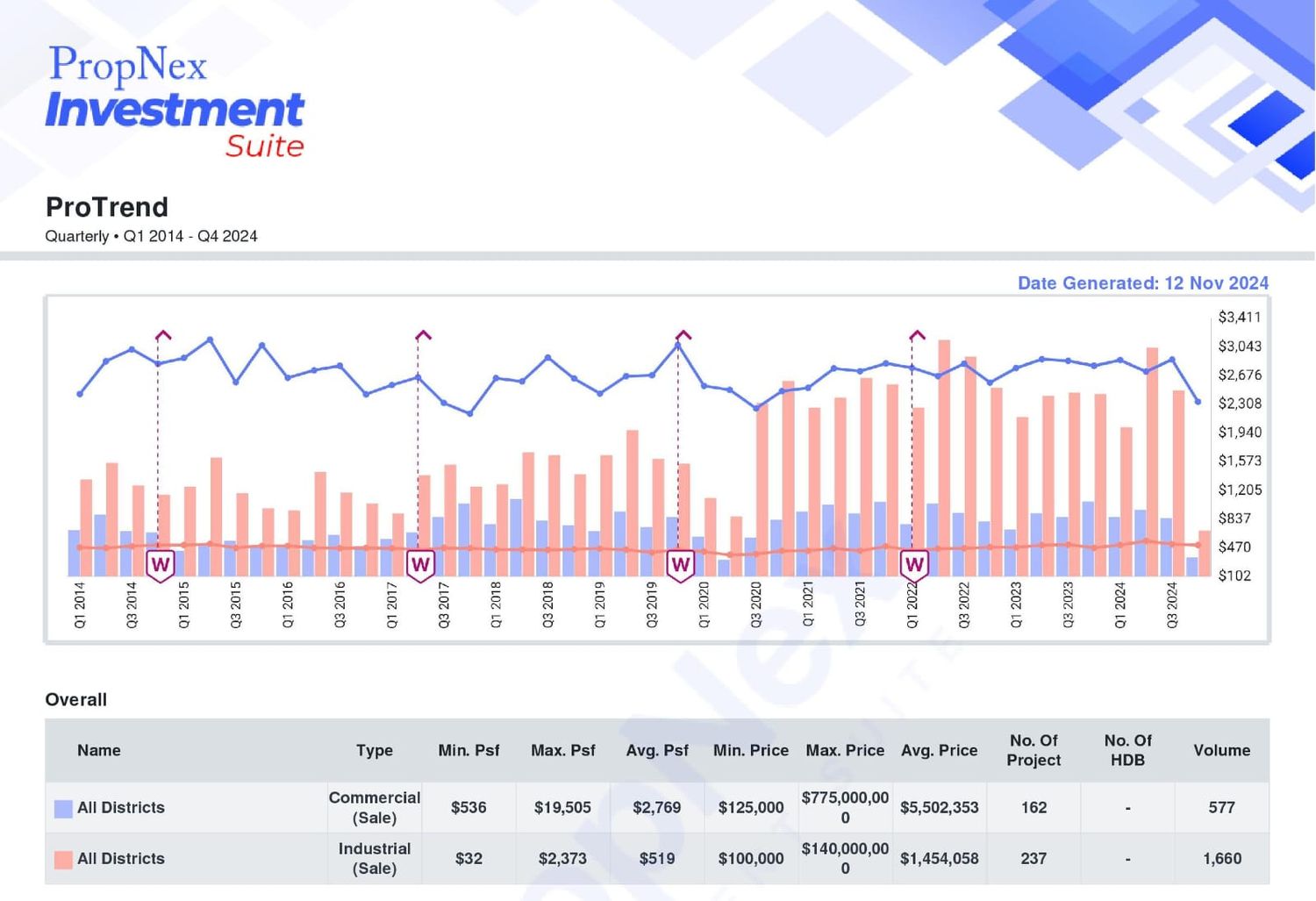Click the Volume column header
This screenshot has width=1316, height=901.
tap(1221, 750)
